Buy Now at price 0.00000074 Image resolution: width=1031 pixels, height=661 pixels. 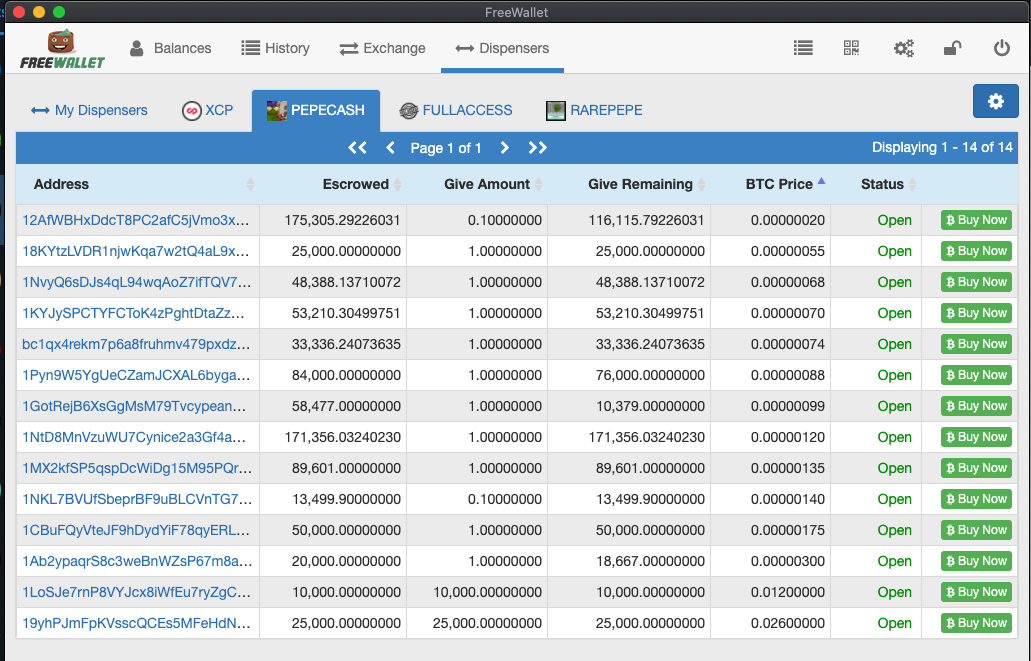(x=976, y=344)
